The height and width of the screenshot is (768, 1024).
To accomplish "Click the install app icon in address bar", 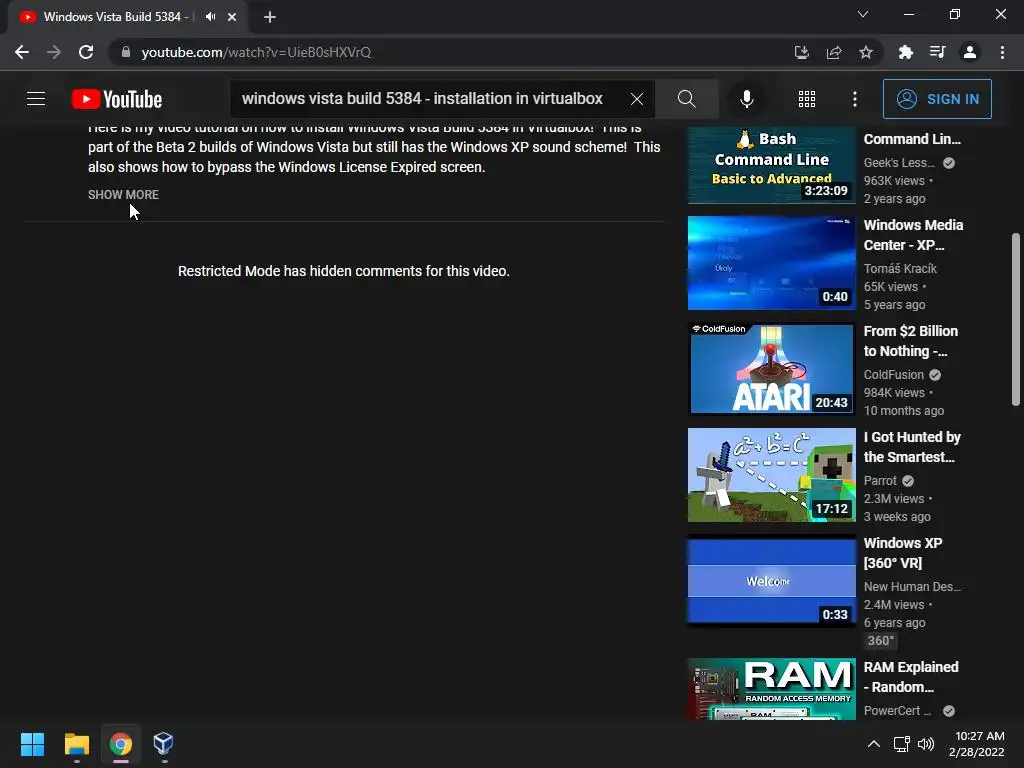I will click(x=801, y=52).
